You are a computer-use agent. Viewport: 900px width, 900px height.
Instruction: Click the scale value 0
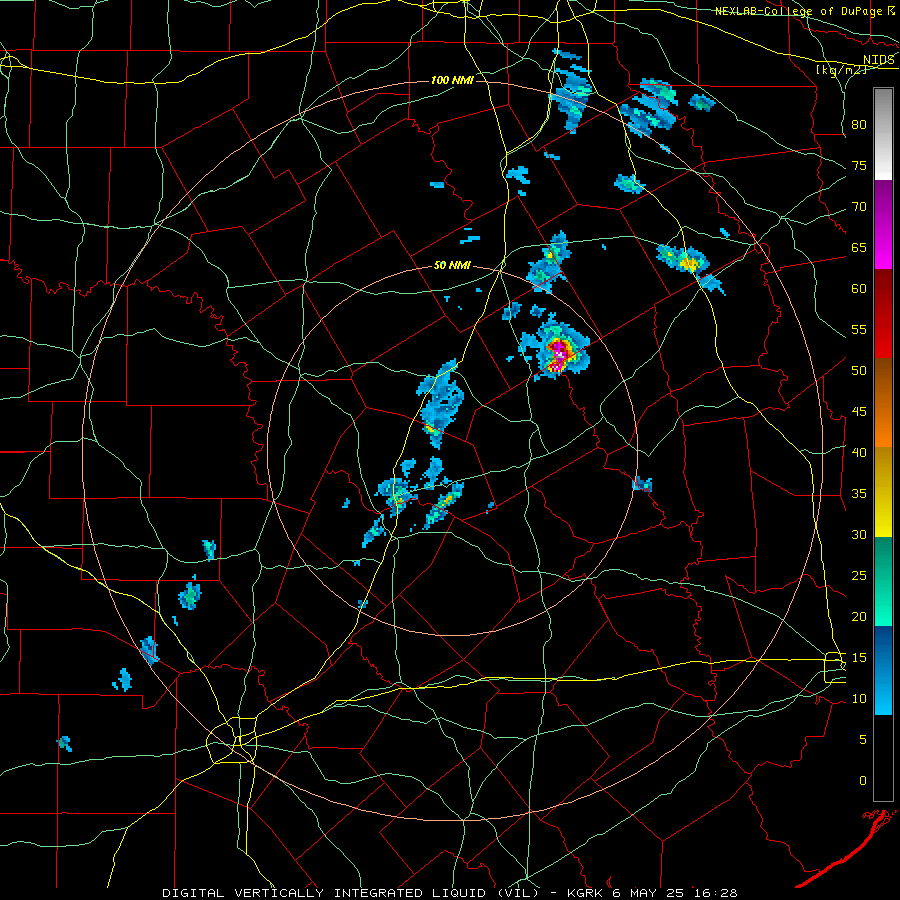point(863,781)
